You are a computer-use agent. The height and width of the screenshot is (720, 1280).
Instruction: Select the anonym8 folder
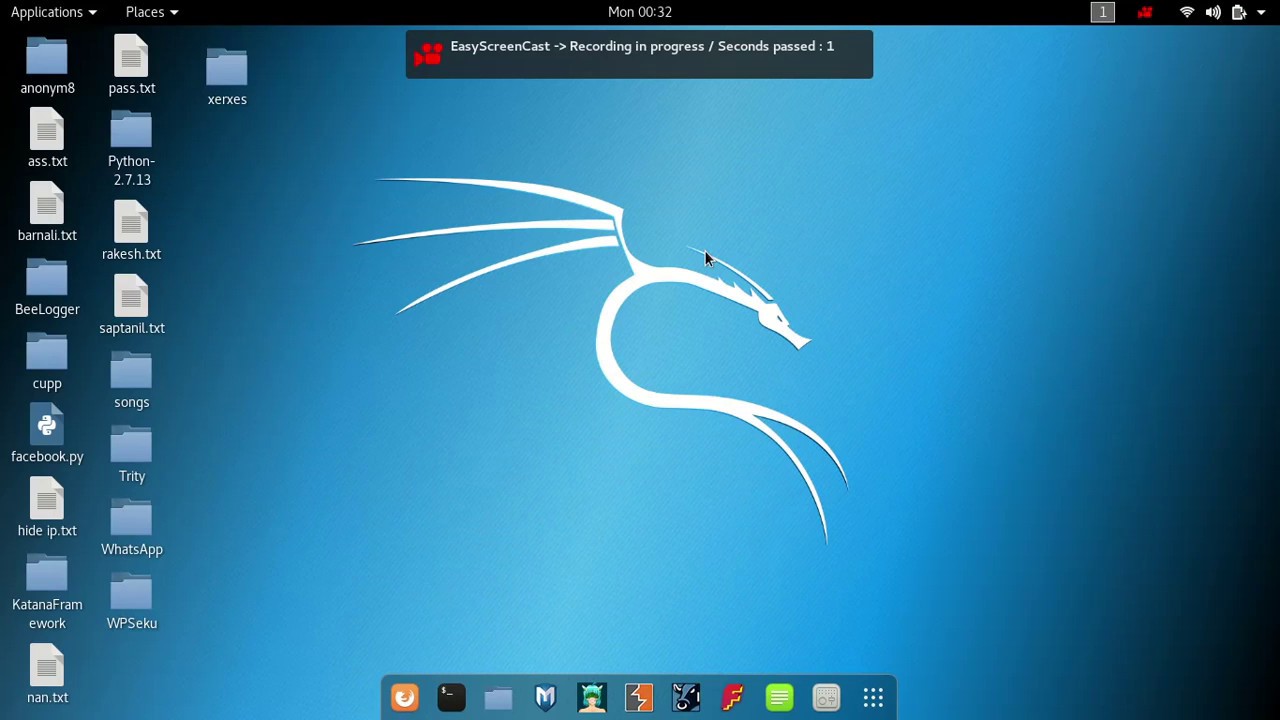click(x=47, y=66)
